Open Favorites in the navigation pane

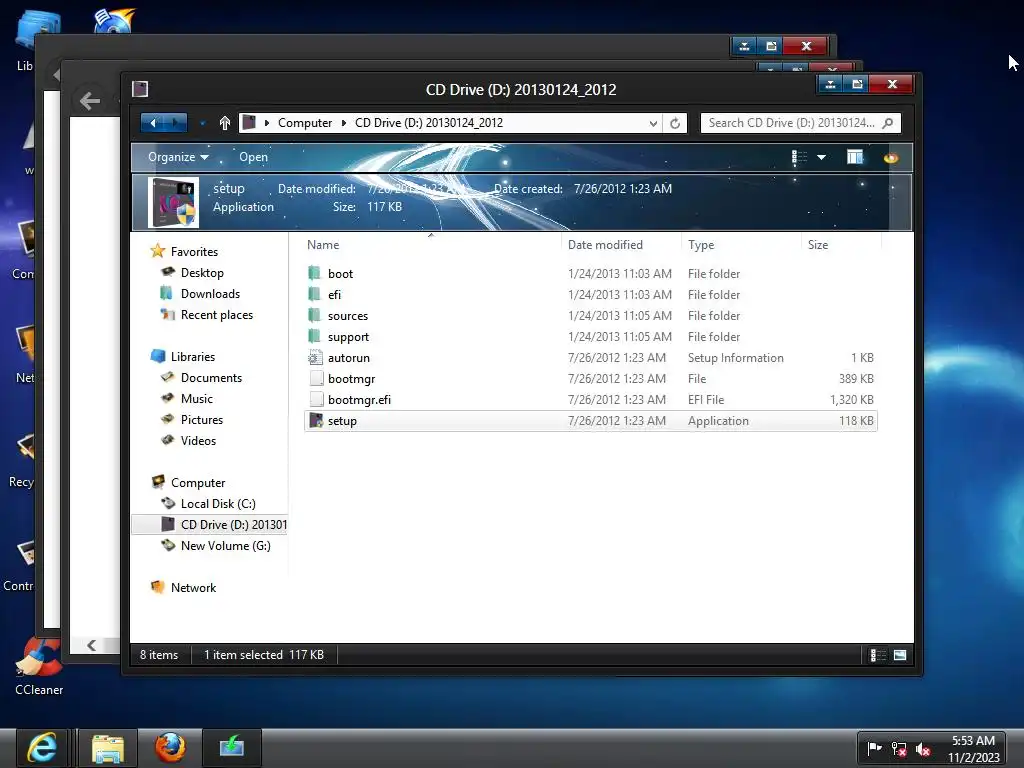pyautogui.click(x=194, y=251)
